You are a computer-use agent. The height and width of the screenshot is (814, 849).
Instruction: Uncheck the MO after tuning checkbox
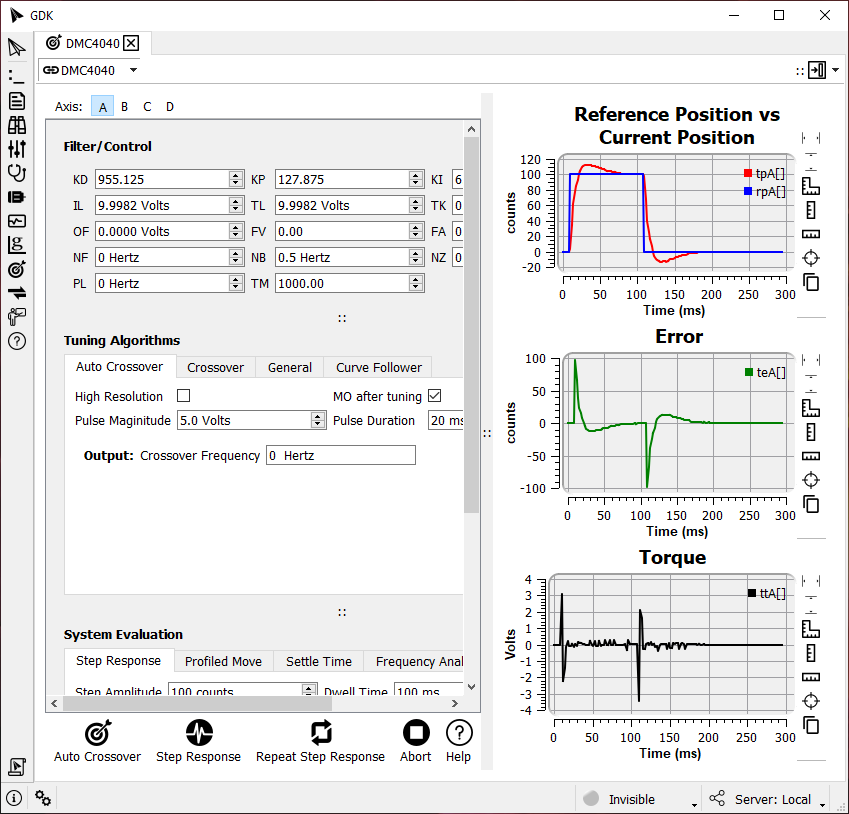(x=434, y=396)
